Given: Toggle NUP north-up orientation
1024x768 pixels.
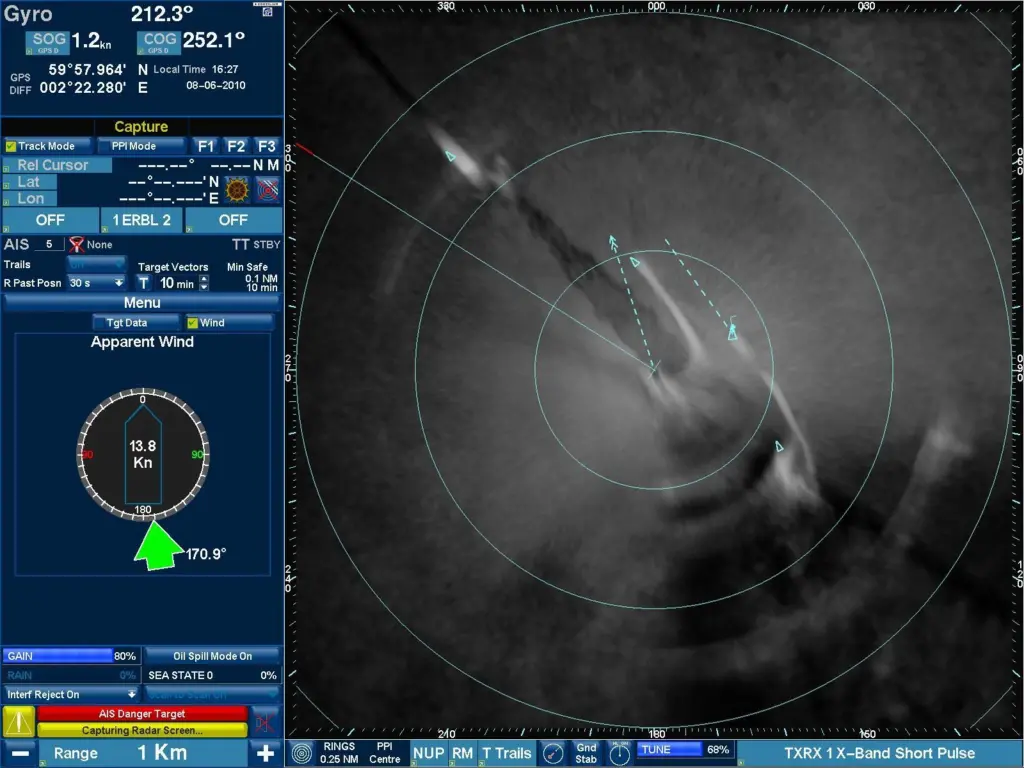Looking at the screenshot, I should (x=428, y=753).
